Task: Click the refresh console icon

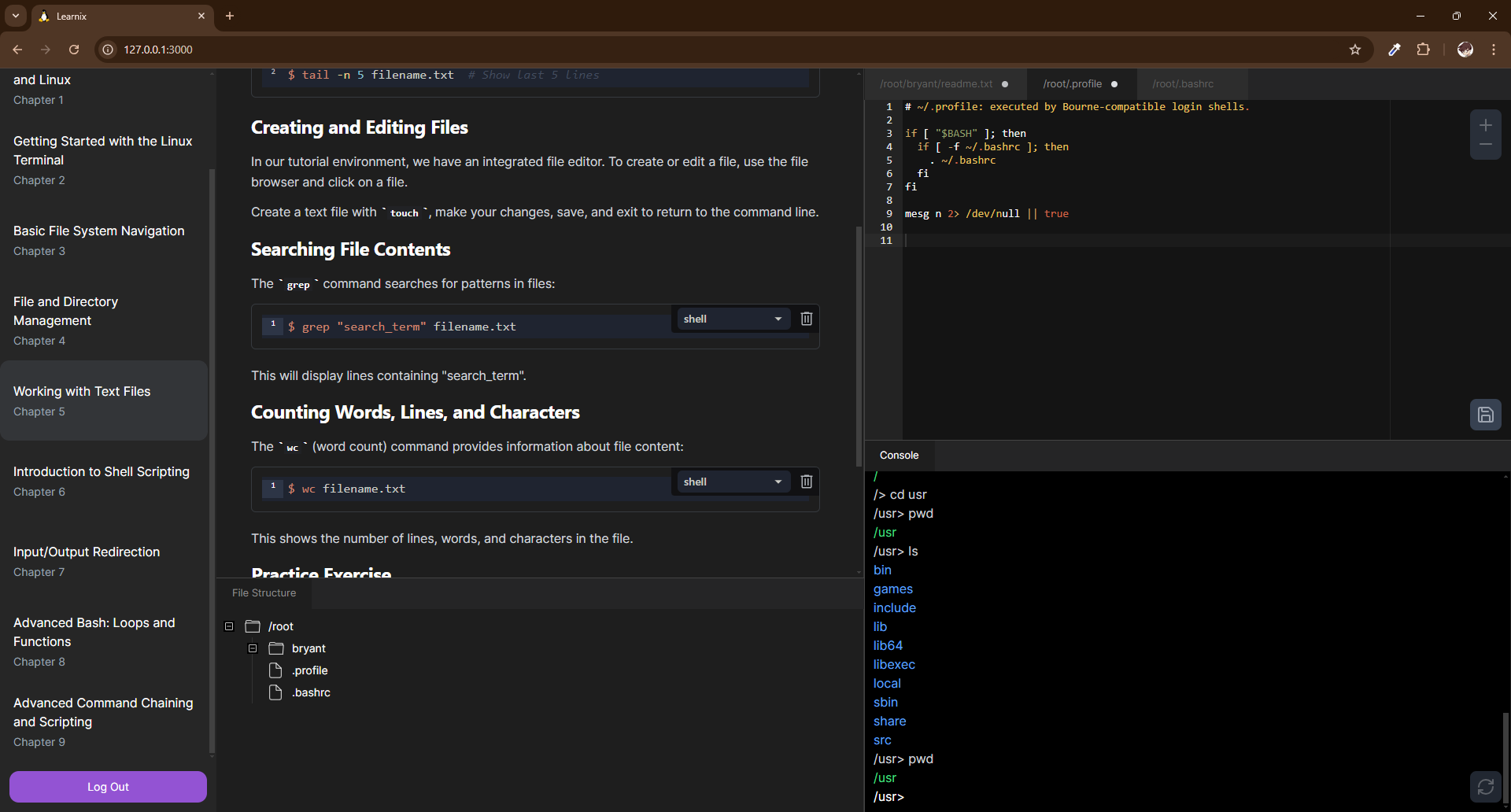Action: (x=1485, y=787)
